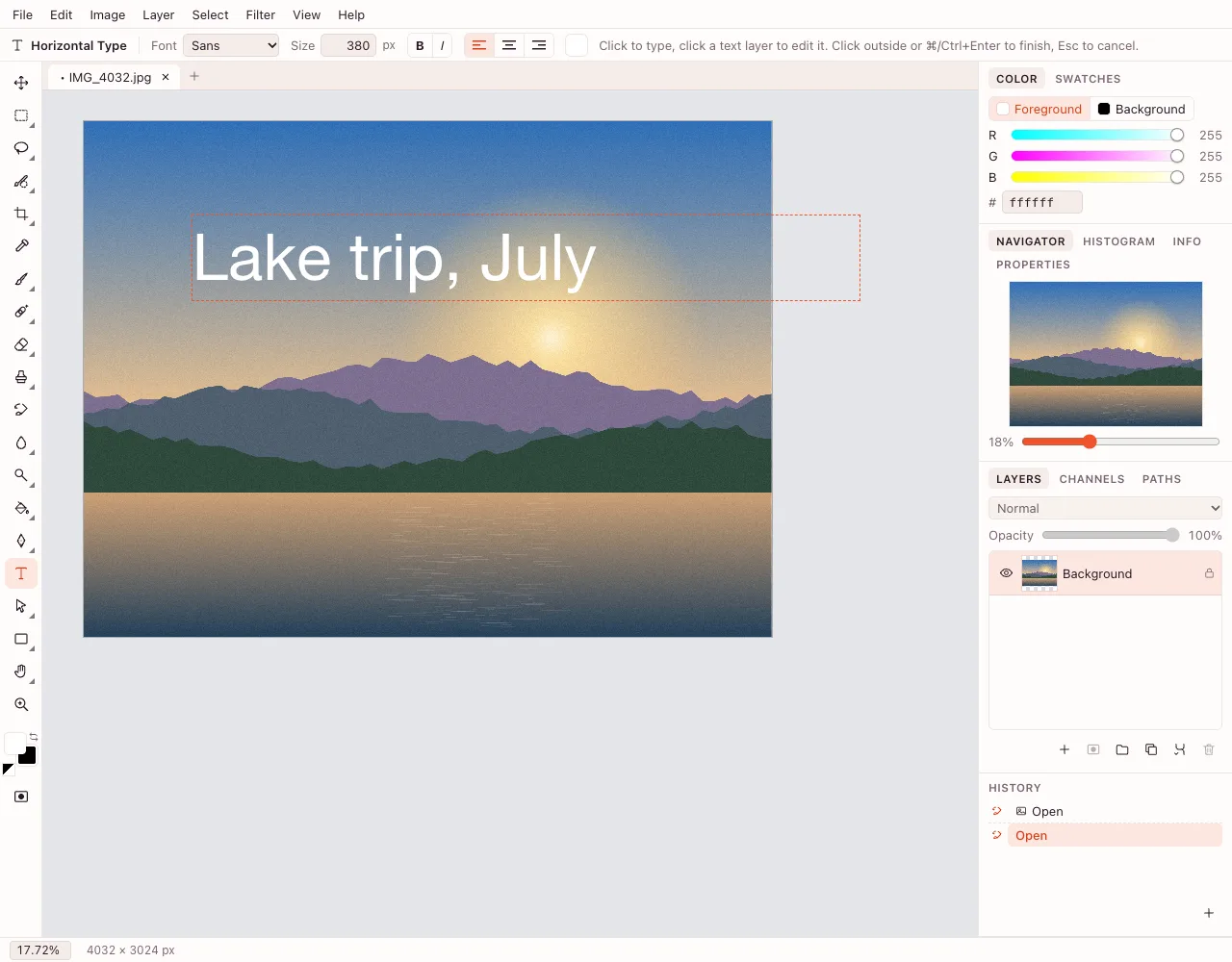Screen dimensions: 1232x962
Task: Delete layer with trash icon
Action: 1209,749
